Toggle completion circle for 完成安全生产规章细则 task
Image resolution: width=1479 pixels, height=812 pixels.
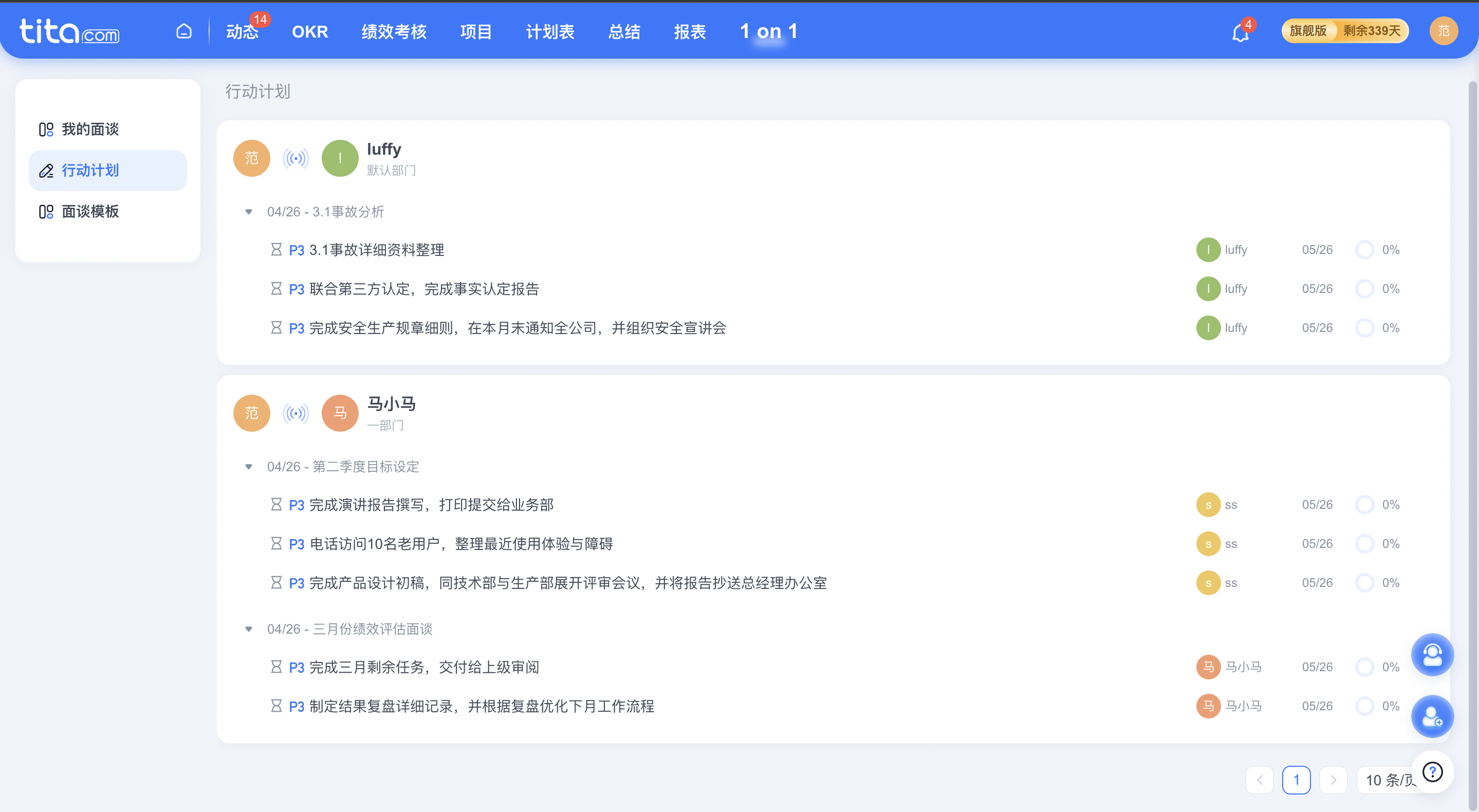1364,327
